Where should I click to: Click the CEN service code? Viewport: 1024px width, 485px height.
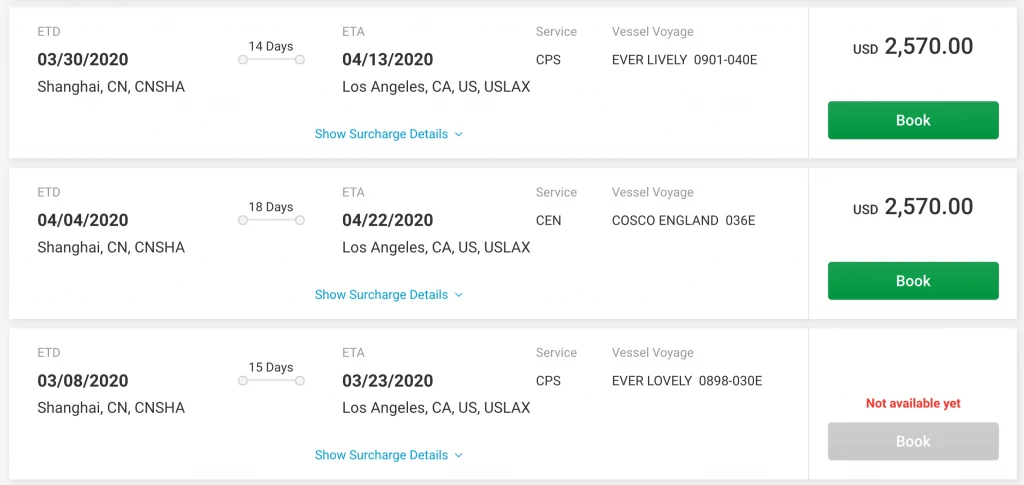tap(549, 221)
